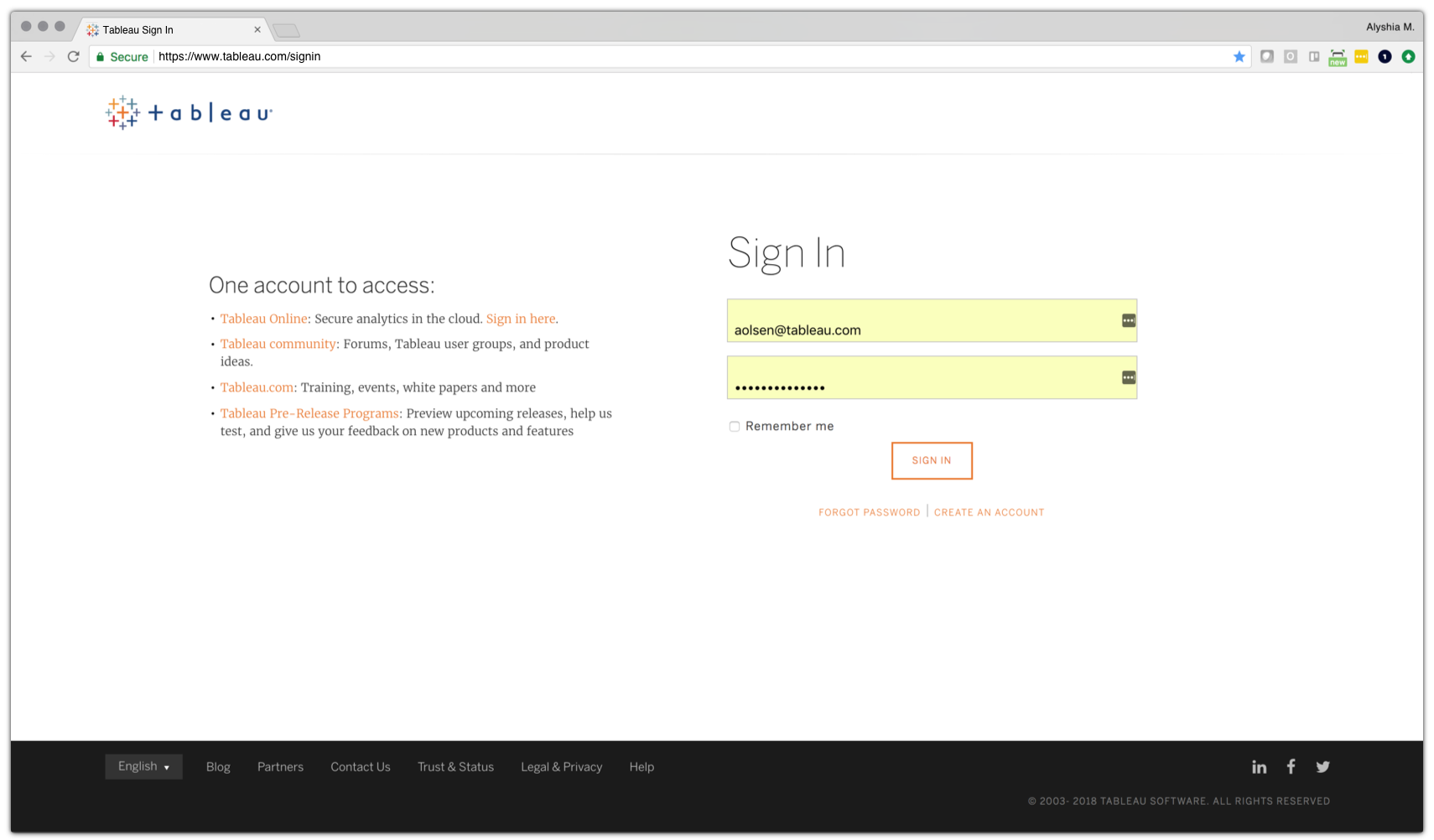Click the blue bookmark star
Image resolution: width=1434 pixels, height=840 pixels.
click(x=1239, y=56)
